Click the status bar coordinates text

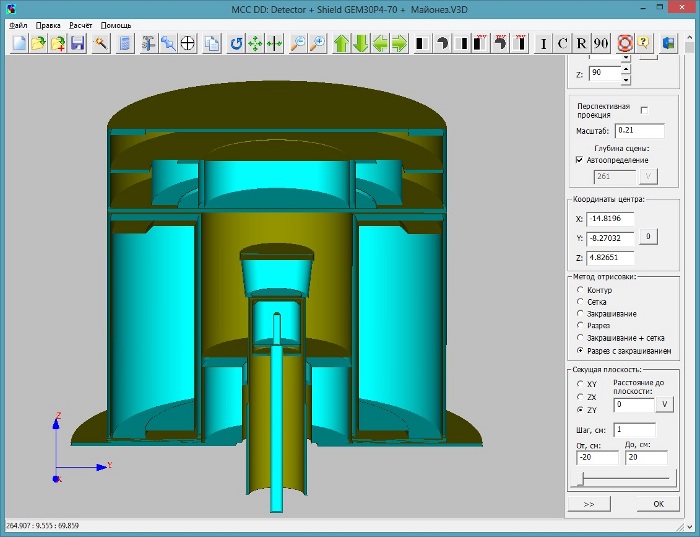pyautogui.click(x=42, y=525)
